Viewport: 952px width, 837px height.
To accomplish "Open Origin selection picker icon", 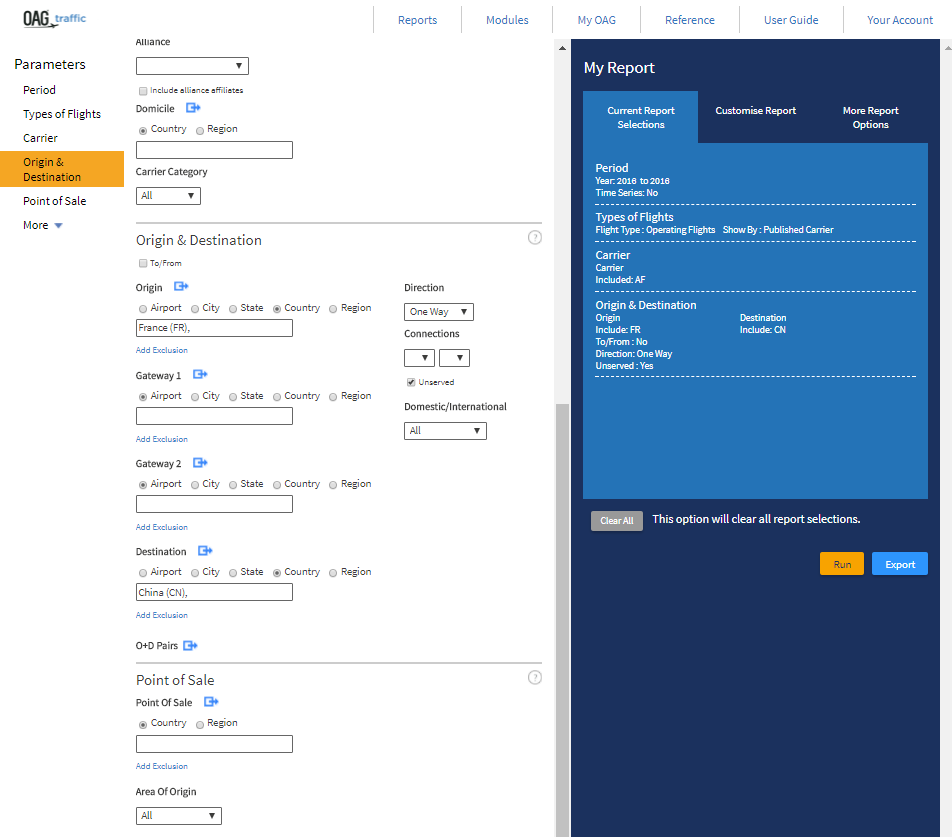I will tap(181, 286).
